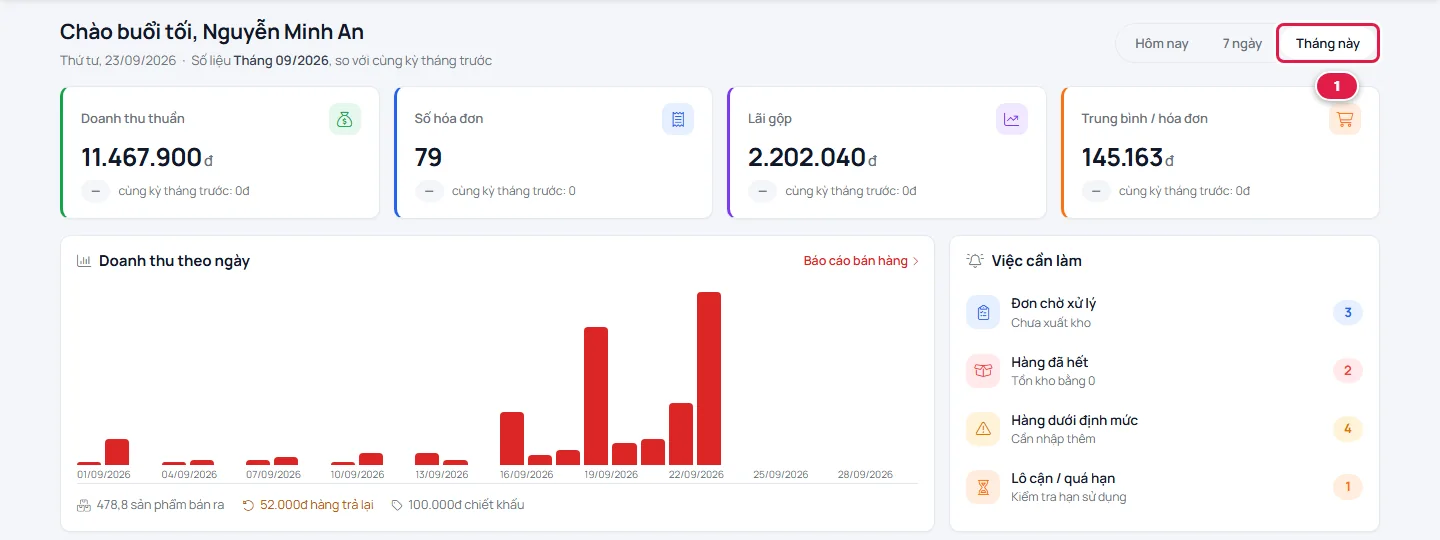Click the count badge 2 on Hàng đã hết
This screenshot has width=1440, height=540.
tap(1348, 371)
